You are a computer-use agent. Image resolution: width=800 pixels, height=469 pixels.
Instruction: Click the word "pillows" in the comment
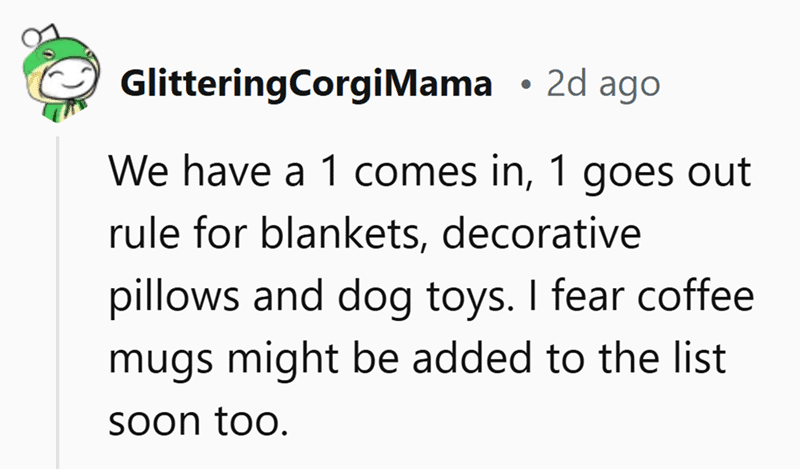coord(166,300)
